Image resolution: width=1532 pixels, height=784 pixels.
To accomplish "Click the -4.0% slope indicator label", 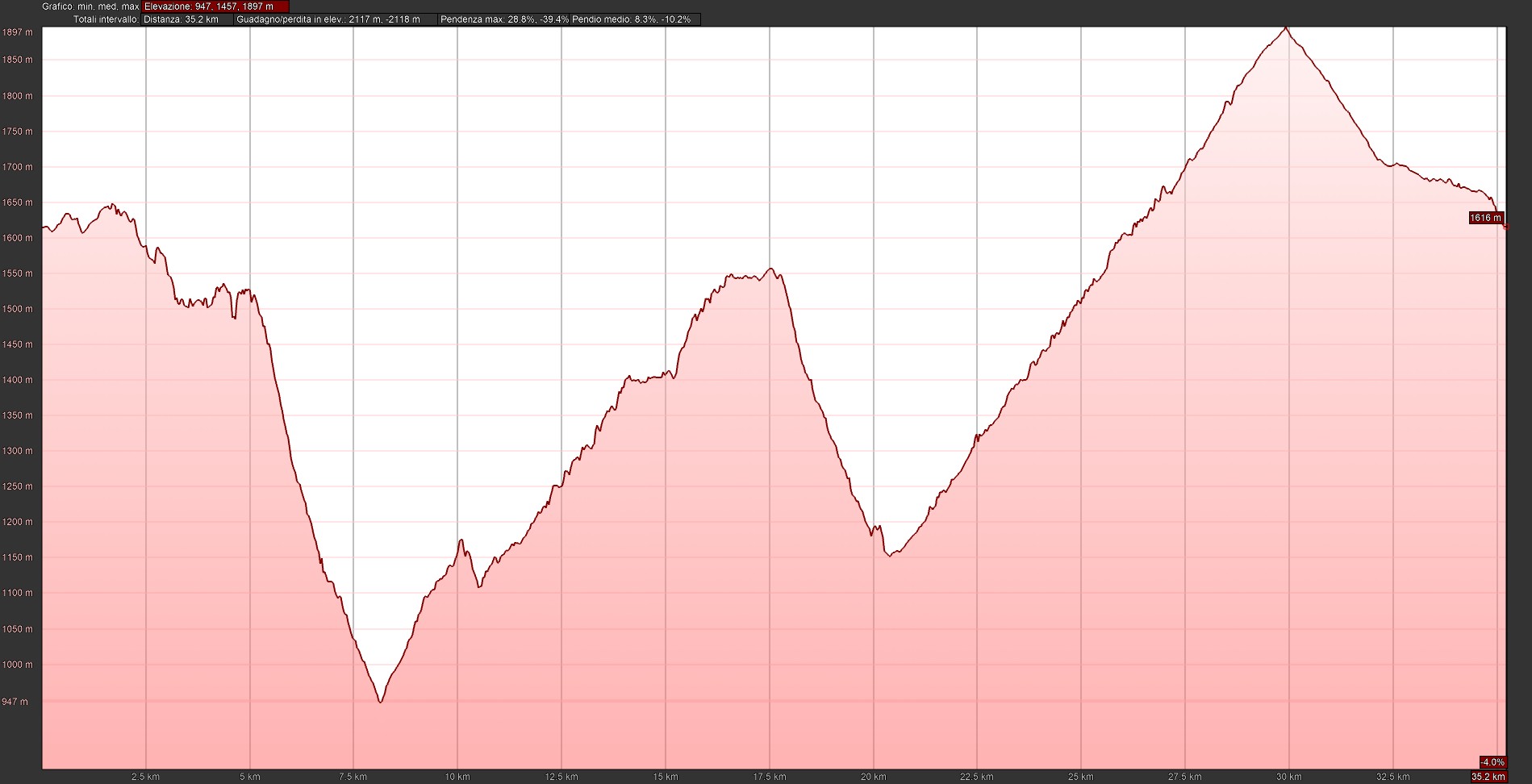I will pyautogui.click(x=1492, y=762).
